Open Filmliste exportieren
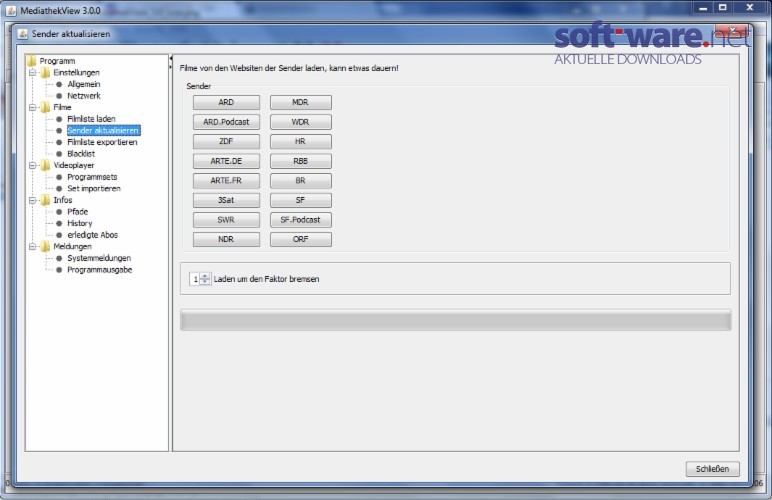 click(x=102, y=142)
